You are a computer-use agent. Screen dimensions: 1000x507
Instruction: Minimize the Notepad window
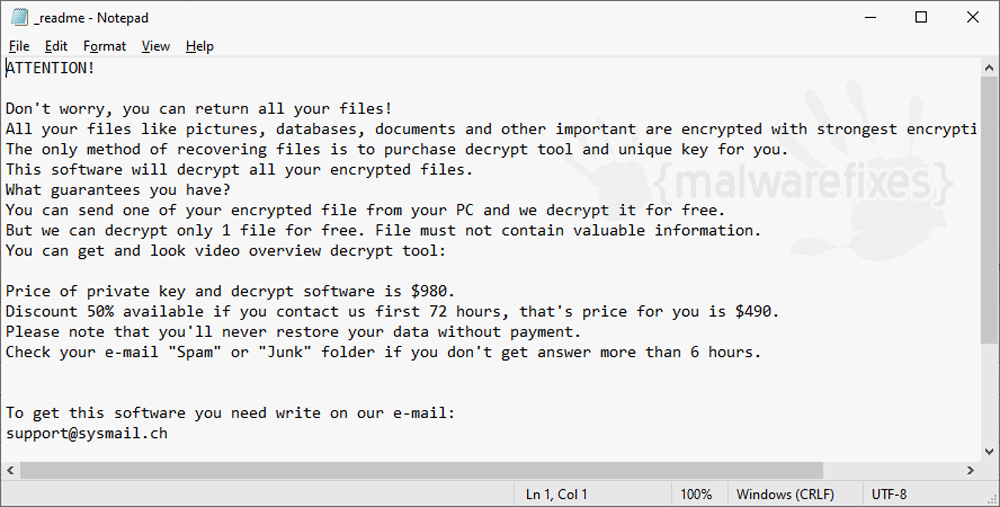pos(870,17)
